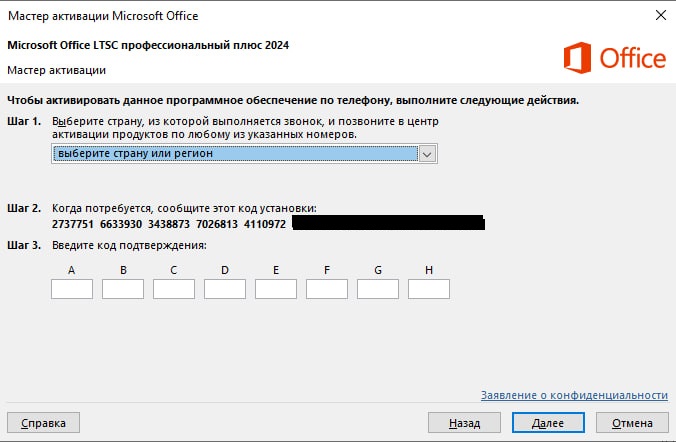Click the 'Microsoft Office LTSC профессиональный плюс 2024' heading
The height and width of the screenshot is (442, 676).
pos(148,45)
